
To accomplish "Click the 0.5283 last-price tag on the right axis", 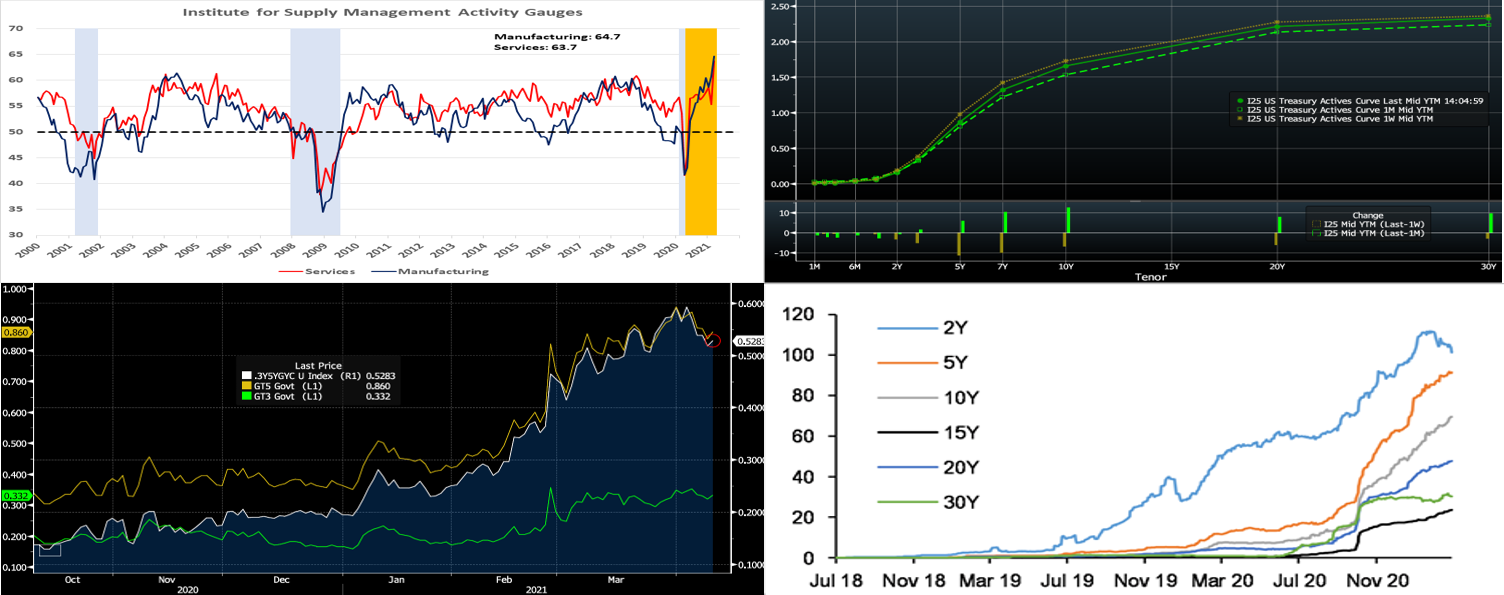I will pyautogui.click(x=749, y=341).
